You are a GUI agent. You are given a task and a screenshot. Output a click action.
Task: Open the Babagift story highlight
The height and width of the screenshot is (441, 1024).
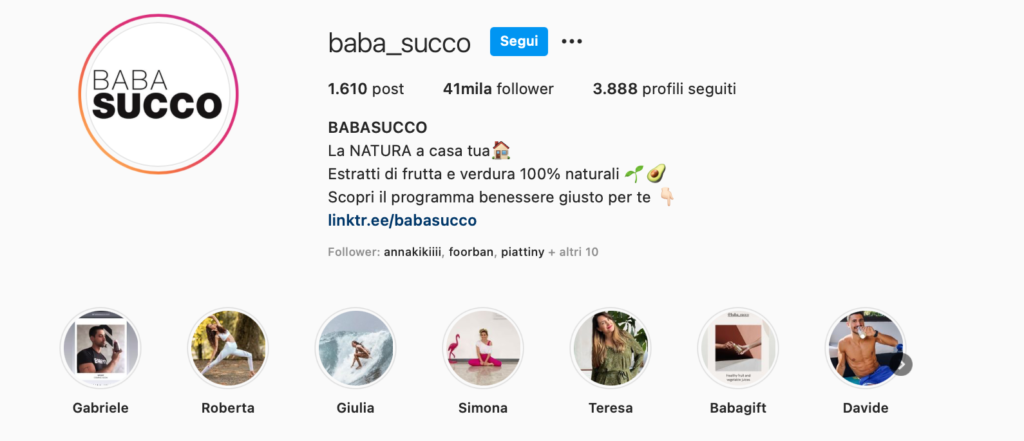click(738, 348)
